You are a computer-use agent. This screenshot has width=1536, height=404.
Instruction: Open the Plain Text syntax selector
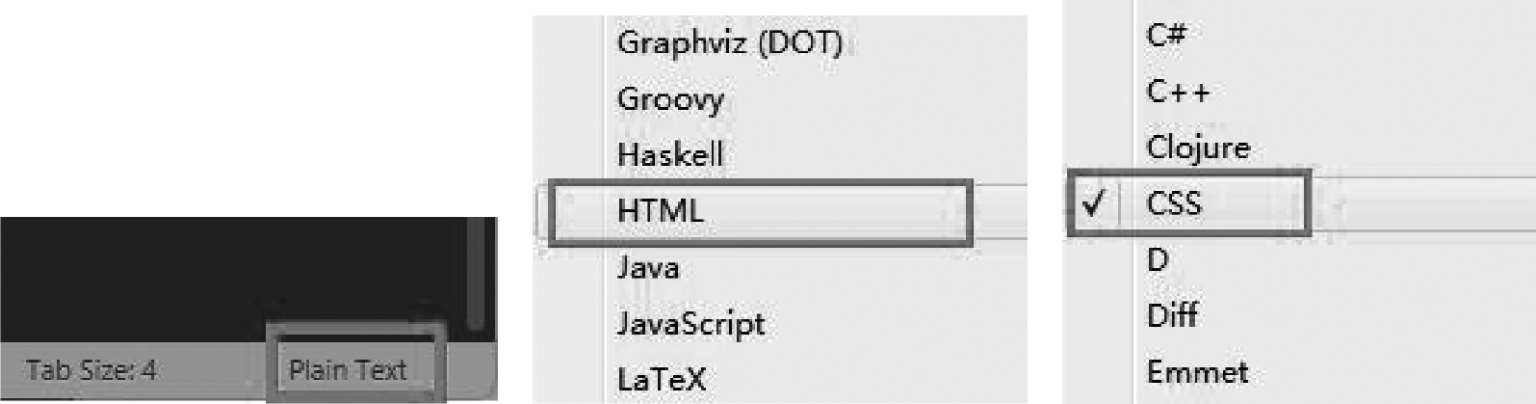[x=348, y=371]
